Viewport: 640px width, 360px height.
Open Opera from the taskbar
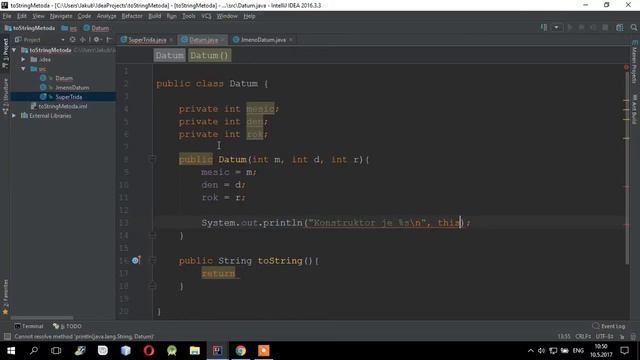point(149,351)
